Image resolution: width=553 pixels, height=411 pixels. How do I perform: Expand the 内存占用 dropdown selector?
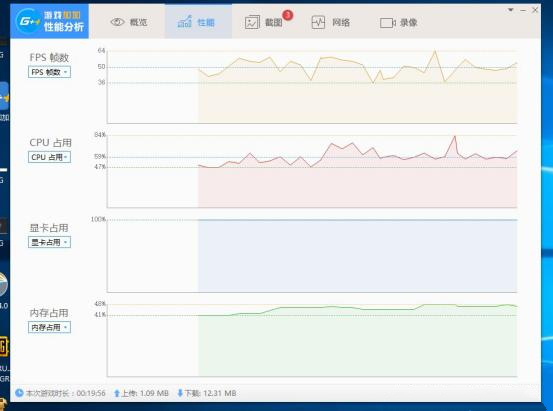click(x=49, y=327)
